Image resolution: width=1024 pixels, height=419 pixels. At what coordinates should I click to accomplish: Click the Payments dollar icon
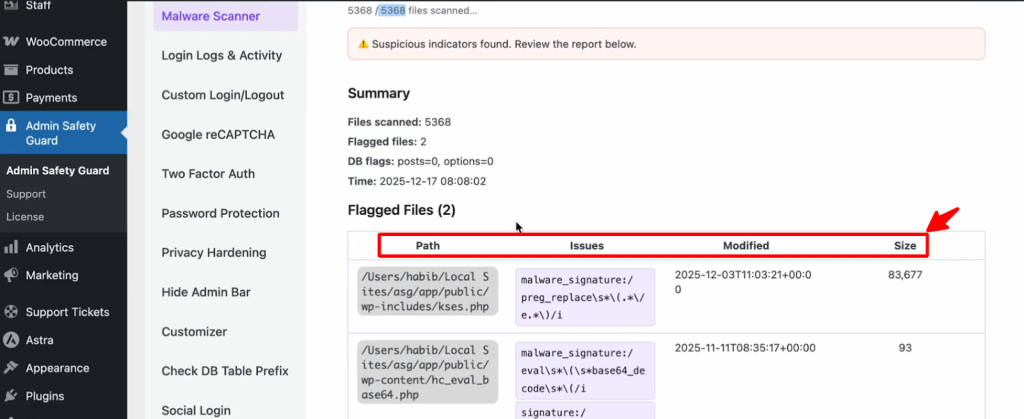click(x=11, y=98)
